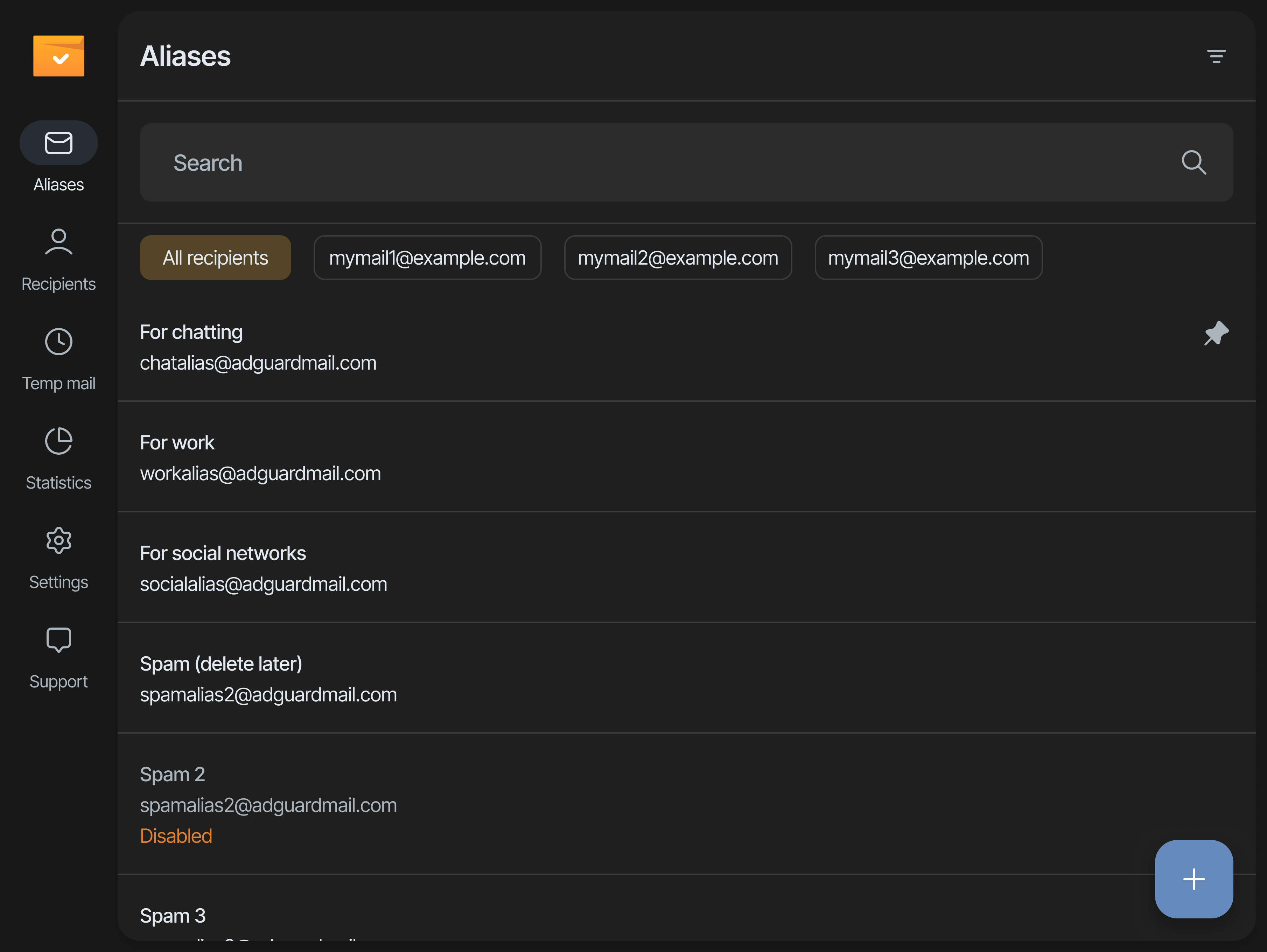Click the blue plus add alias button
Viewport: 1267px width, 952px height.
point(1193,879)
